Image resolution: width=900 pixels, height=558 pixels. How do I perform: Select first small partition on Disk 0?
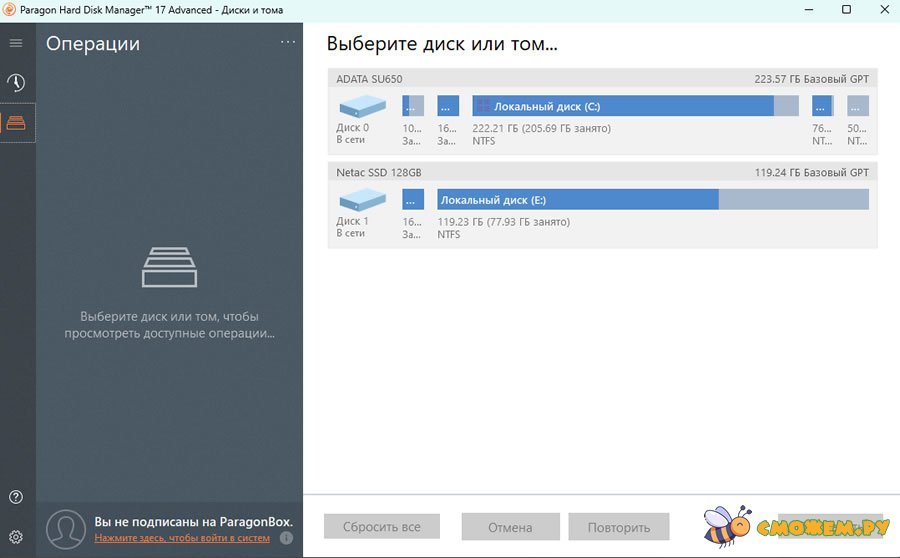tap(413, 106)
